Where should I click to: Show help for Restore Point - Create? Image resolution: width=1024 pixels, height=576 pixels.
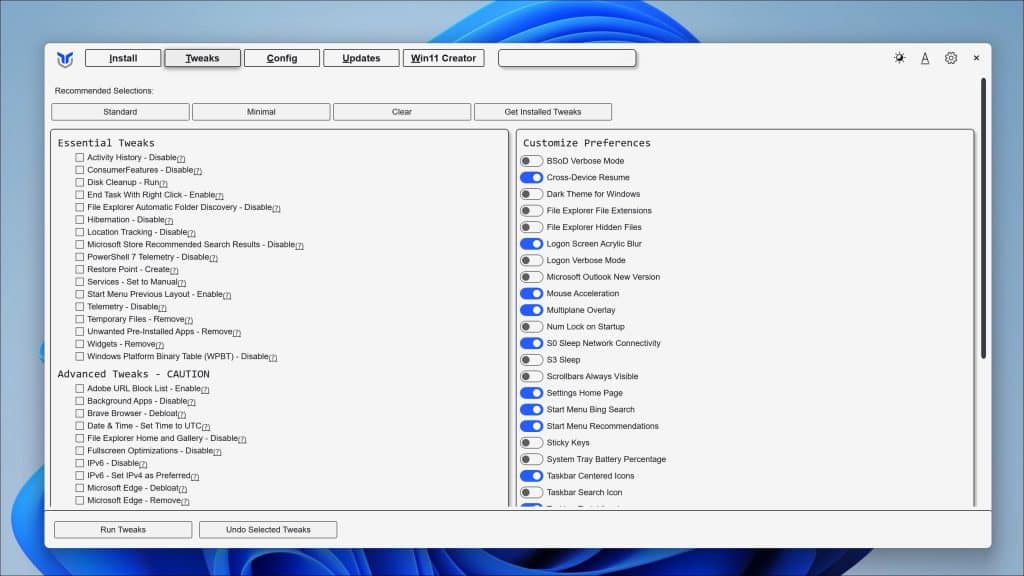(174, 270)
